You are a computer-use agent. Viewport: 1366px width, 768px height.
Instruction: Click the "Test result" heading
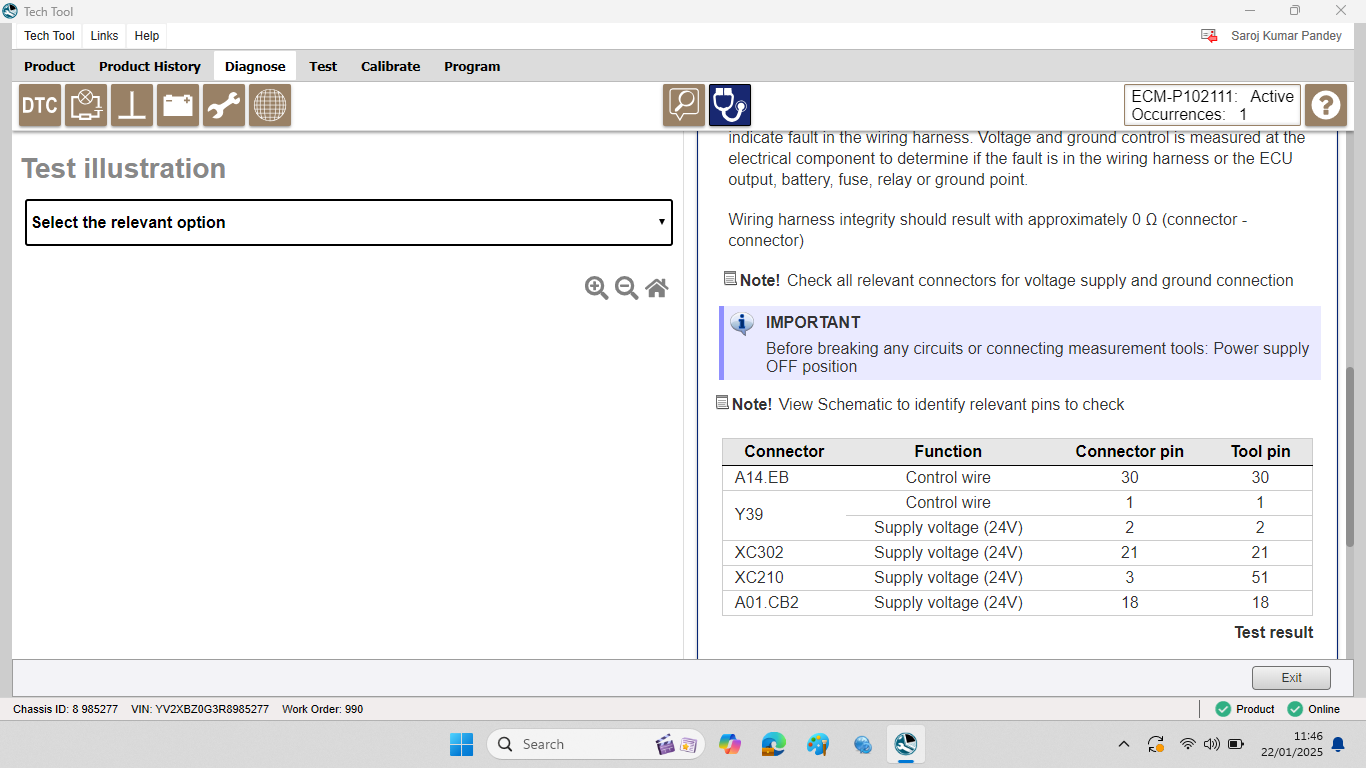1273,632
